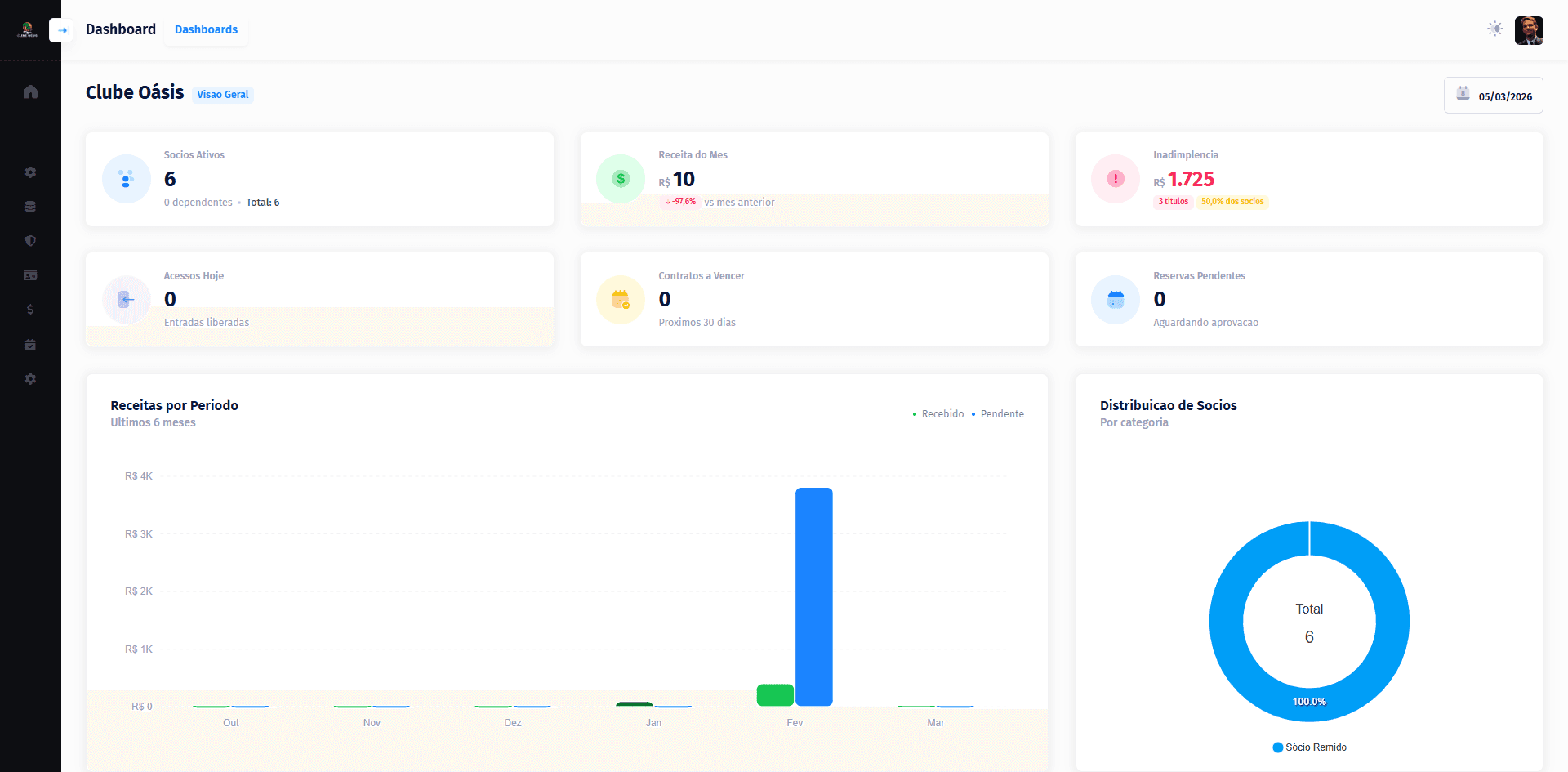This screenshot has width=1568, height=772.
Task: Open the Database section from the sidebar
Action: [30, 206]
